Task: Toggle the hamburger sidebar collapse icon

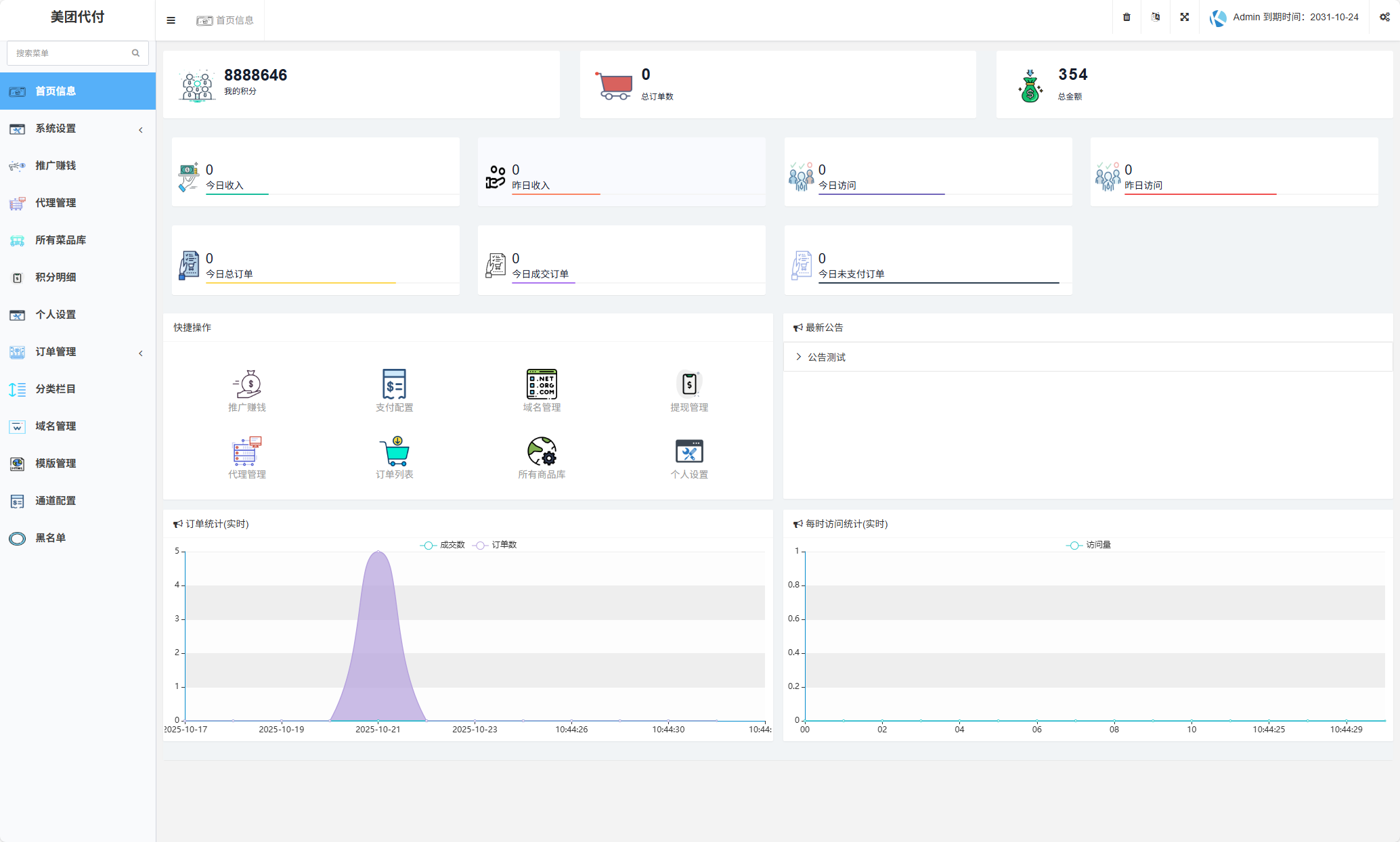Action: [x=171, y=20]
